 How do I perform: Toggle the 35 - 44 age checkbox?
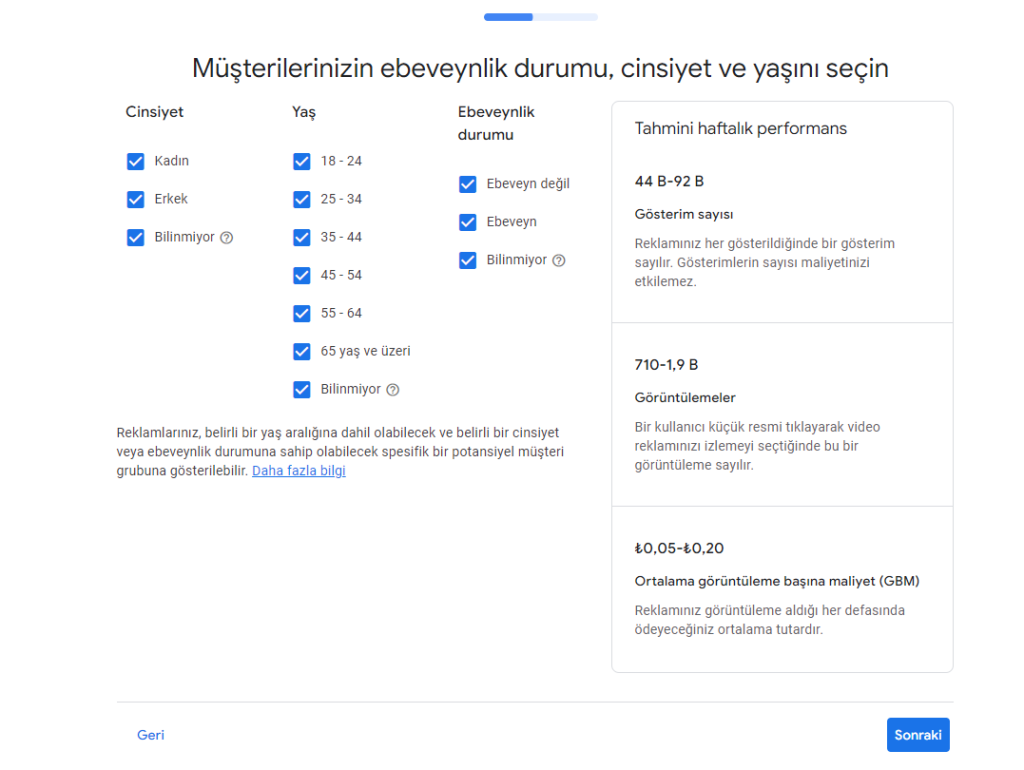coord(302,237)
